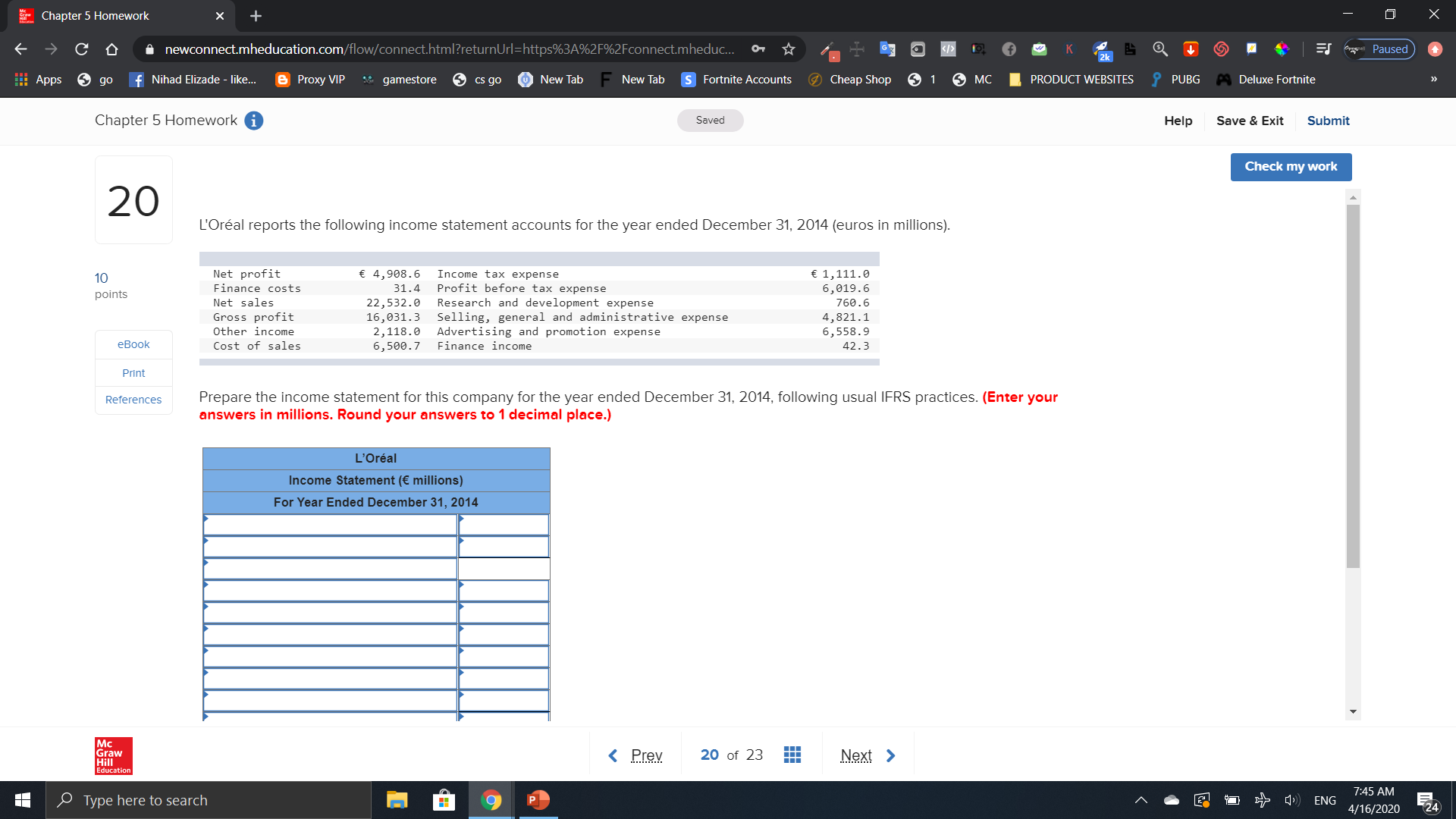Click the first row amount input field
1456x819 pixels.
click(x=504, y=525)
